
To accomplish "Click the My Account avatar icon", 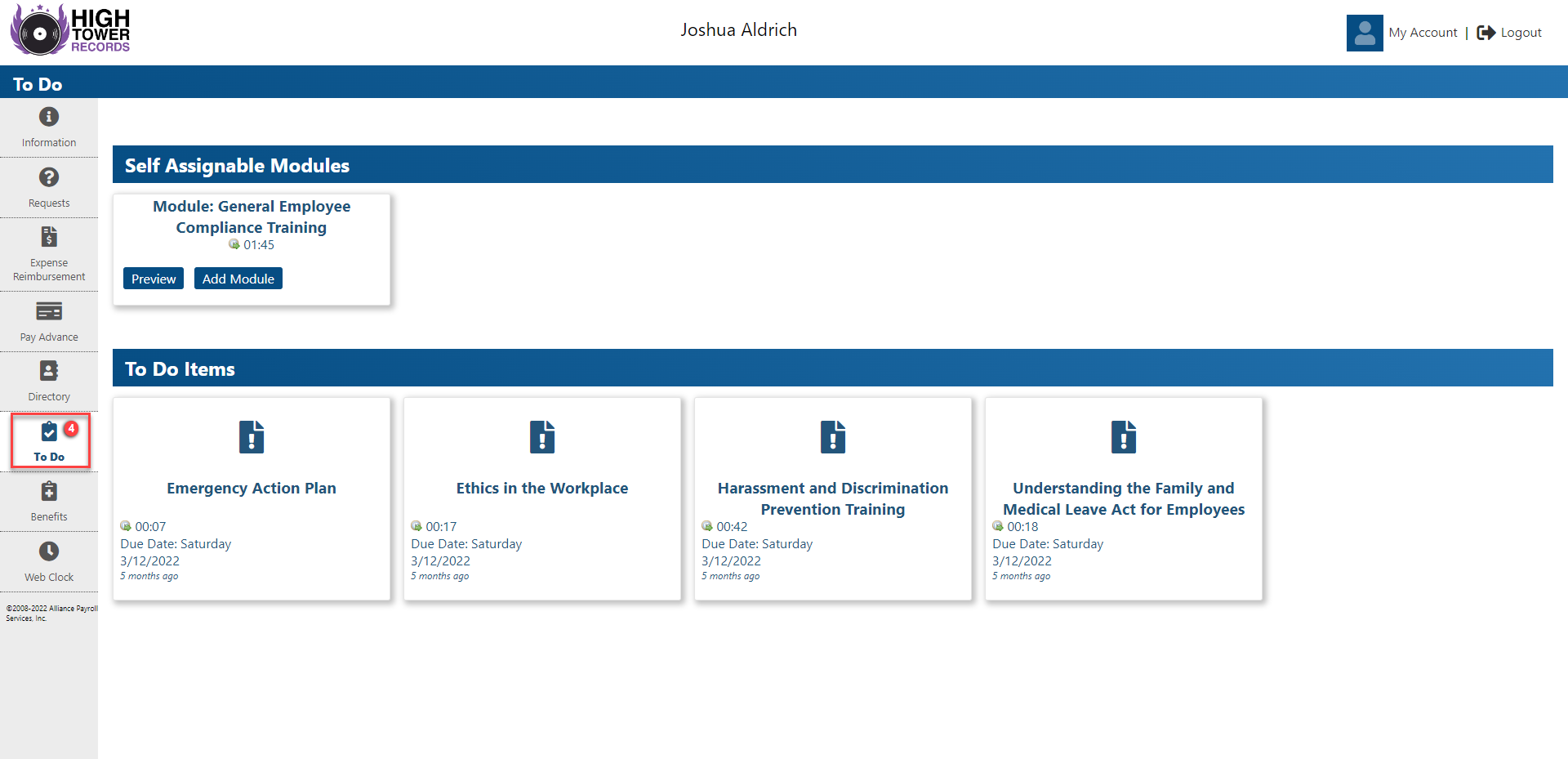I will (x=1365, y=33).
